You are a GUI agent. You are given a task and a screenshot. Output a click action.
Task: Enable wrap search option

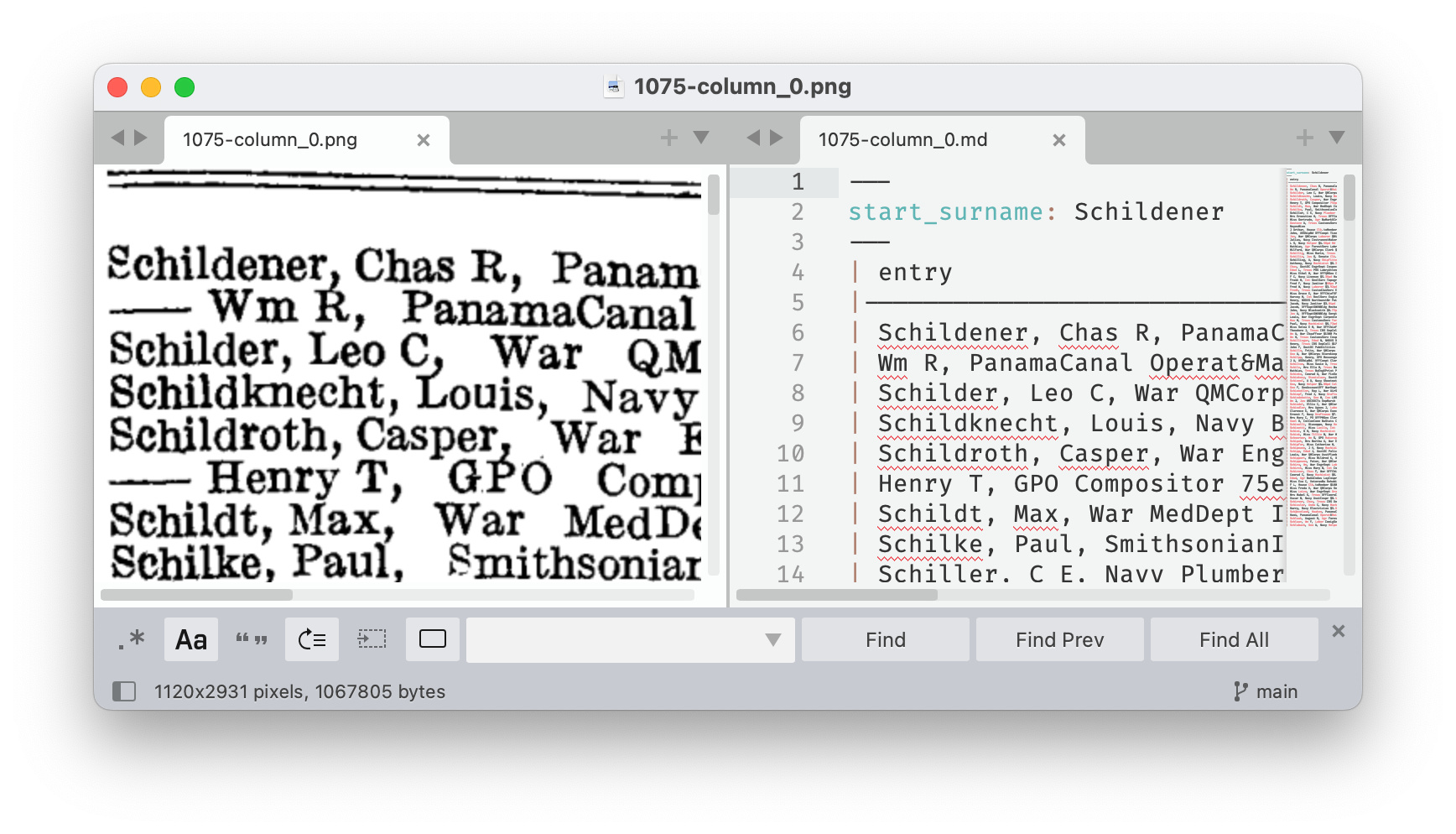coord(312,639)
